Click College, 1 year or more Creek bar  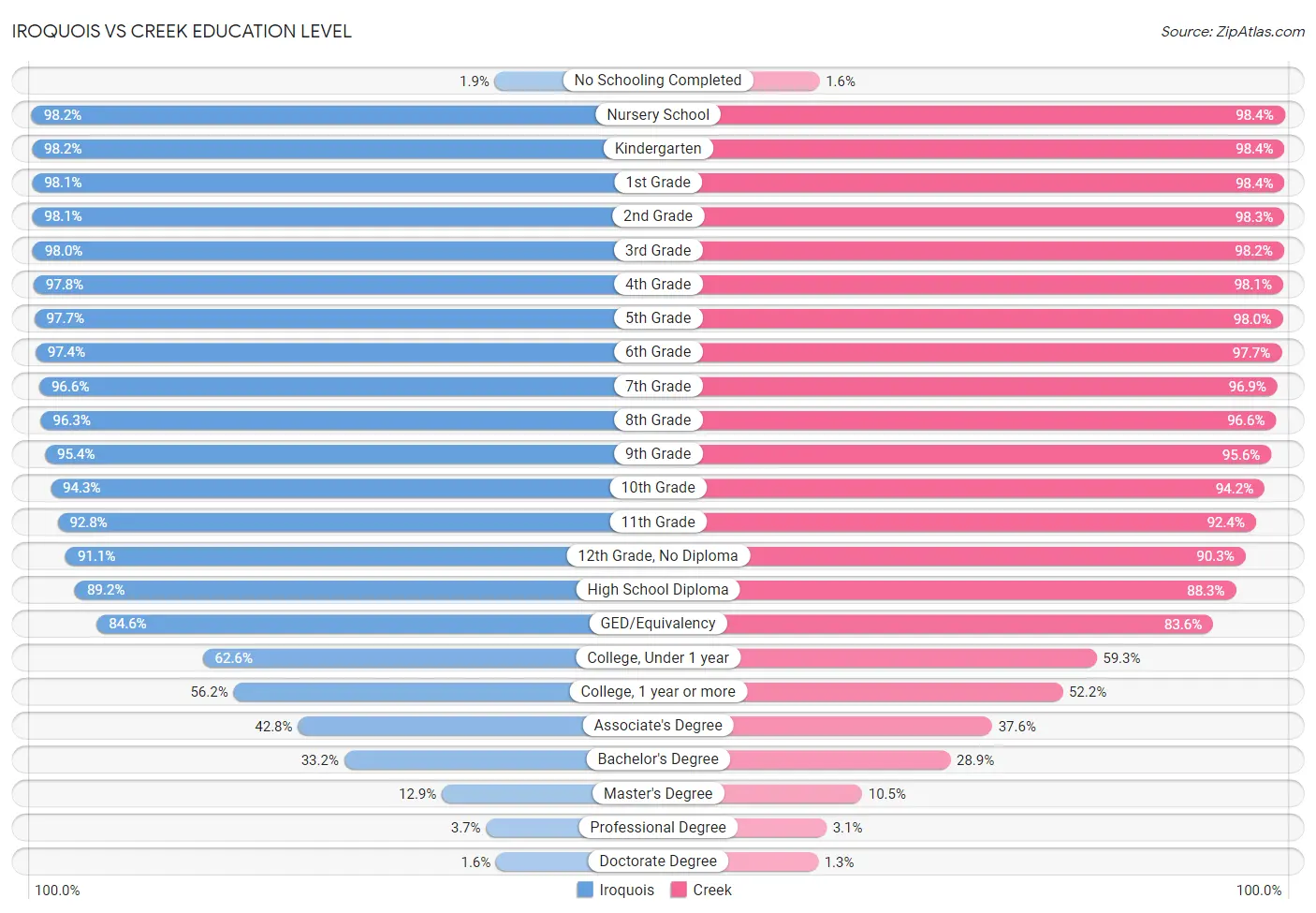[x=860, y=692]
